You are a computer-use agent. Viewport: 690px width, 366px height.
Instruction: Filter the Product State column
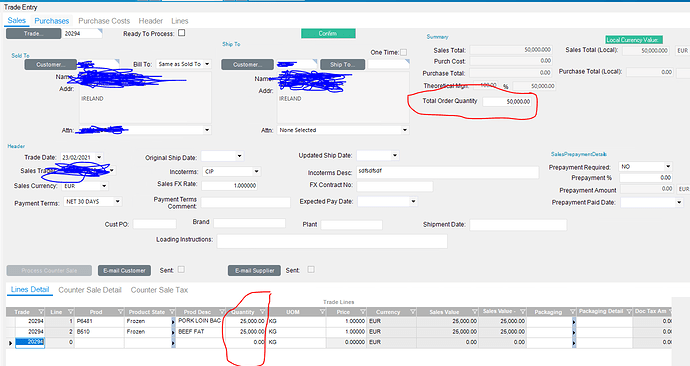(172, 312)
